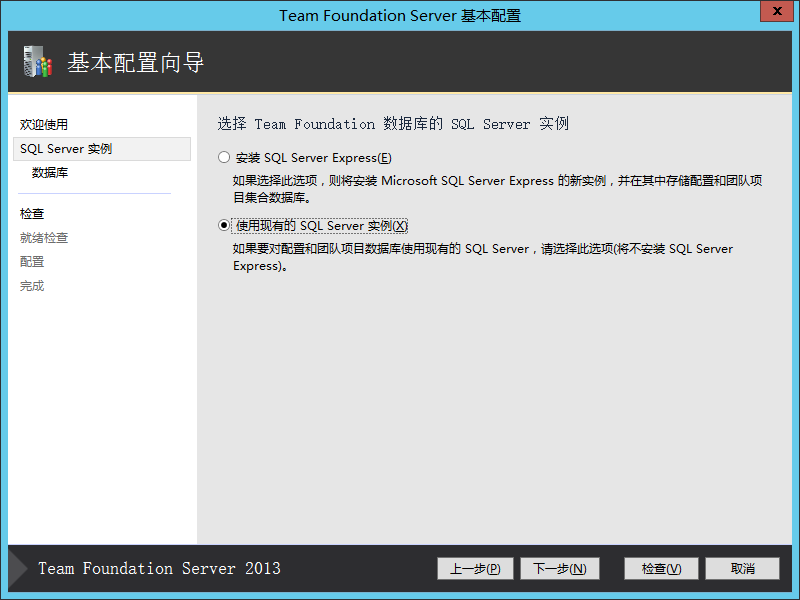Viewport: 800px width, 600px height.
Task: Select the 就绪检查 step in sidebar
Action: 44,238
